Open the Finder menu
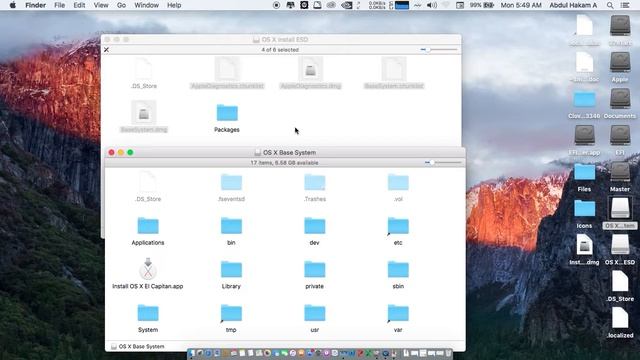This screenshot has height=360, width=640. [x=36, y=5]
